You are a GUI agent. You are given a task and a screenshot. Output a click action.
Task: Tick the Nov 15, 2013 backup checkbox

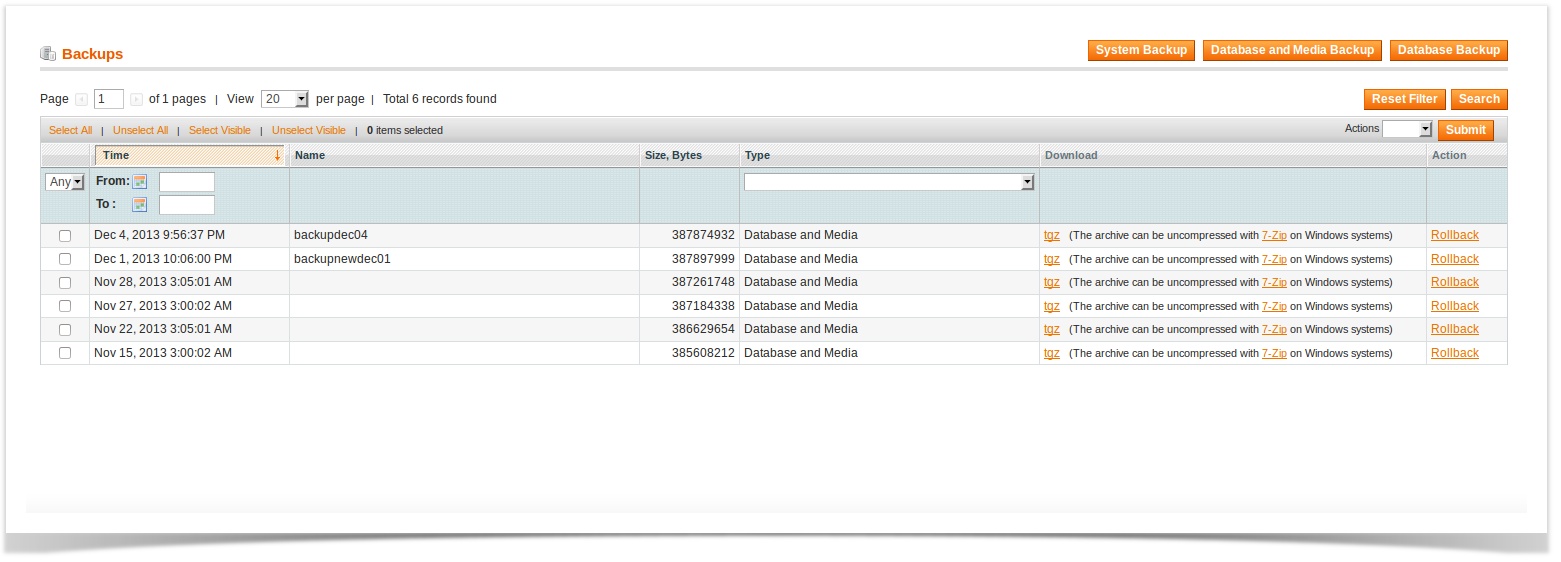click(x=65, y=353)
